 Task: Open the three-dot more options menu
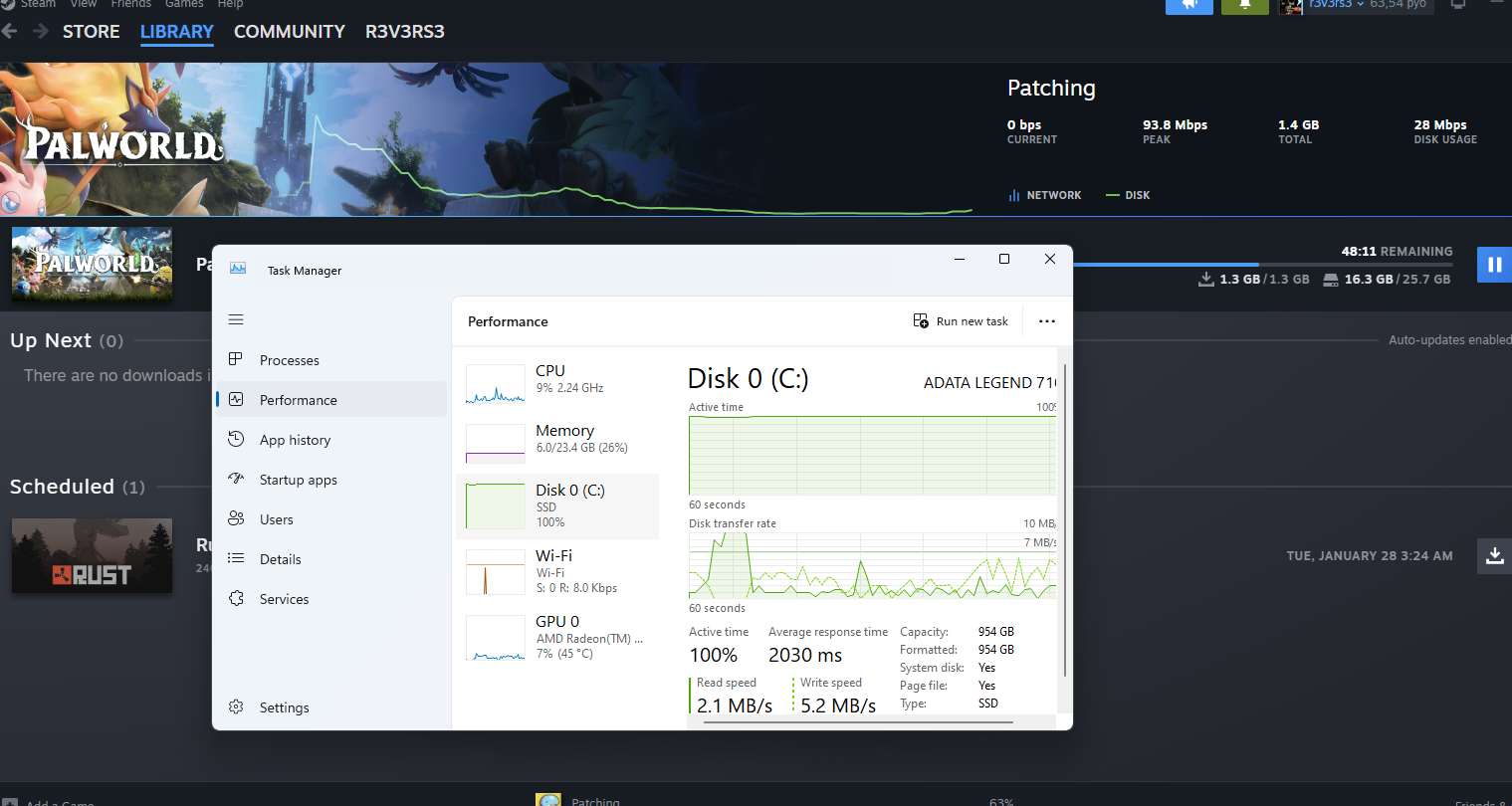click(1046, 321)
